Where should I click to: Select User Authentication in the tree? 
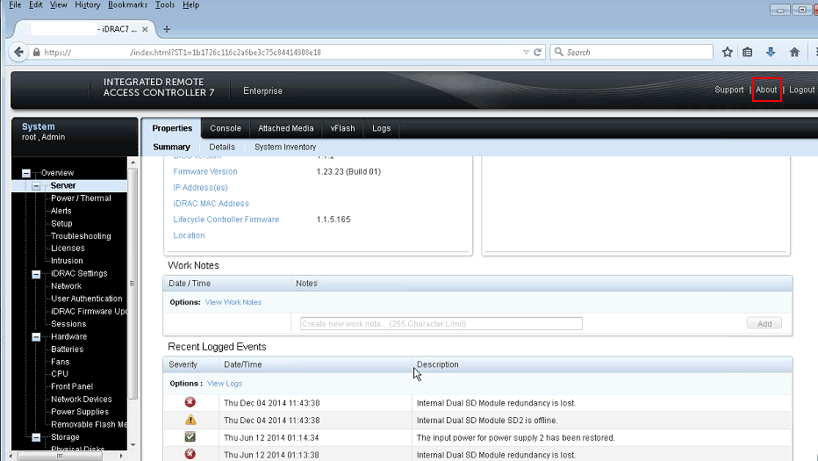click(87, 299)
